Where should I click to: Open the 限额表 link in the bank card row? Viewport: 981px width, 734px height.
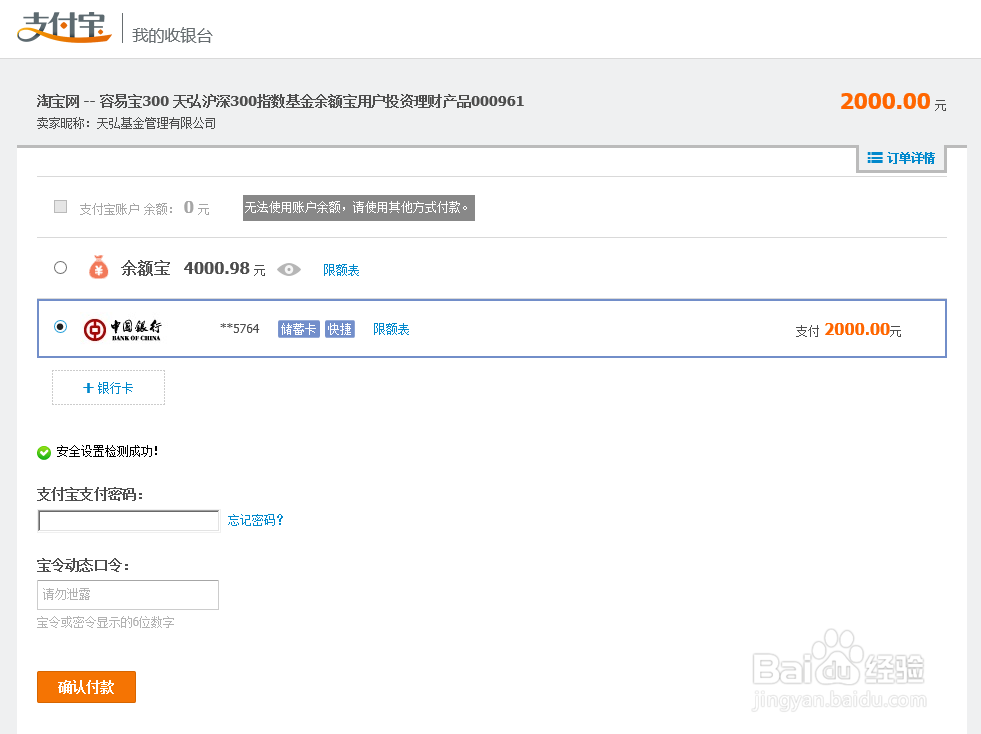391,329
